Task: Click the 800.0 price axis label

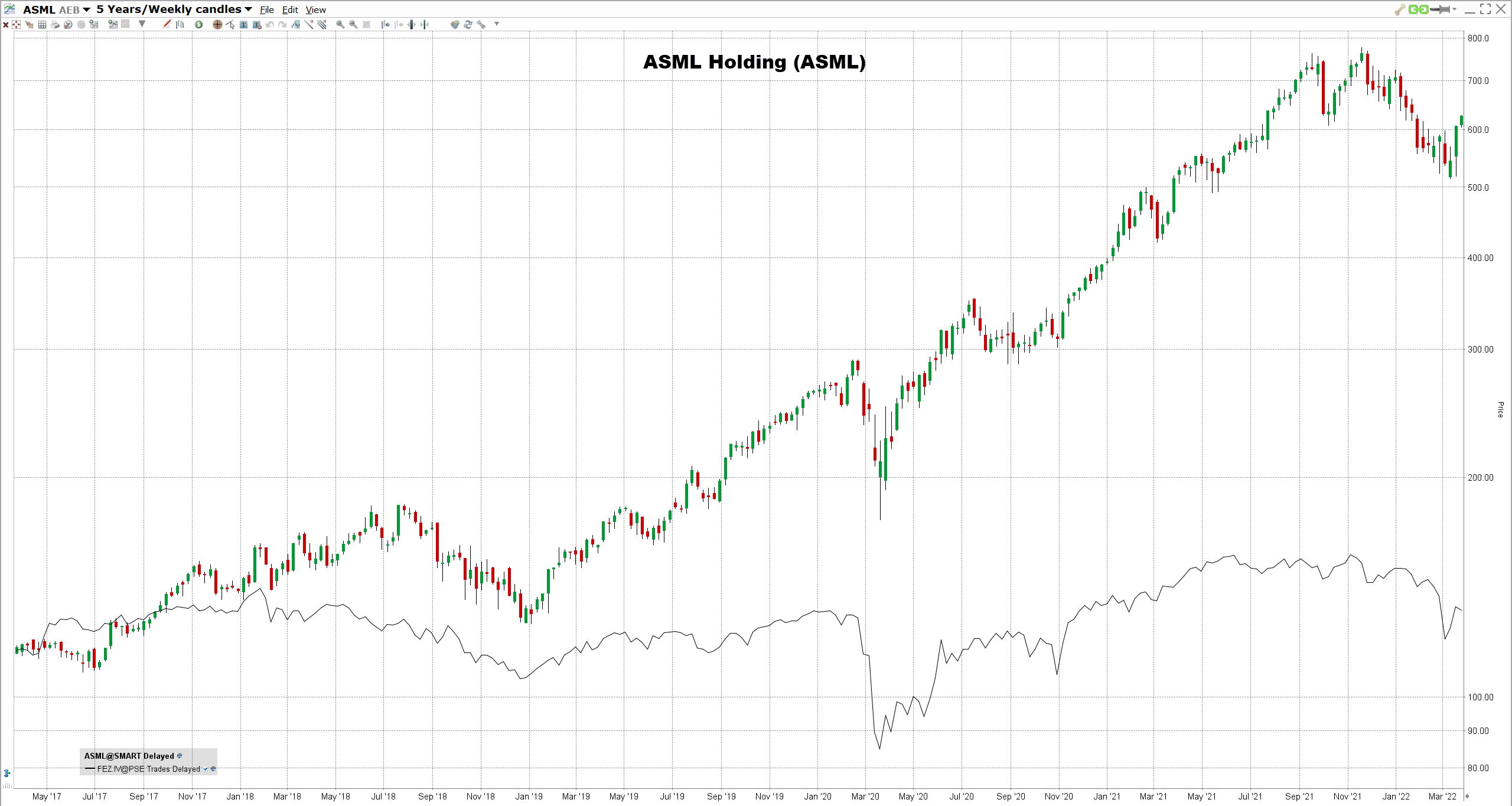Action: 1478,38
